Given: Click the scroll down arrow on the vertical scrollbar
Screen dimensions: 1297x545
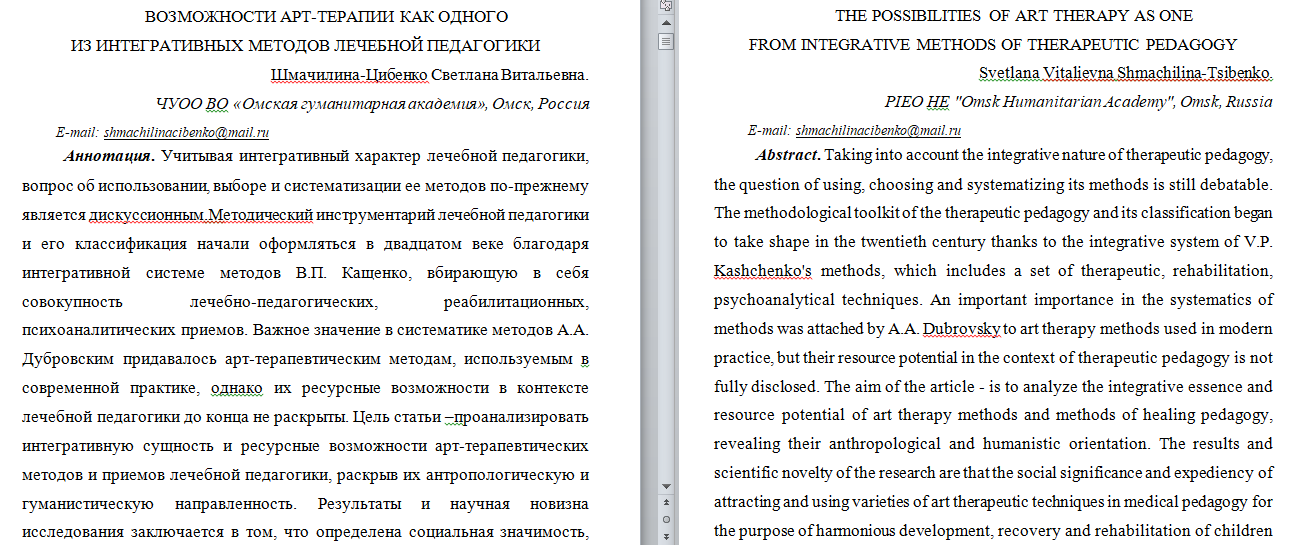Looking at the screenshot, I should coord(666,485).
